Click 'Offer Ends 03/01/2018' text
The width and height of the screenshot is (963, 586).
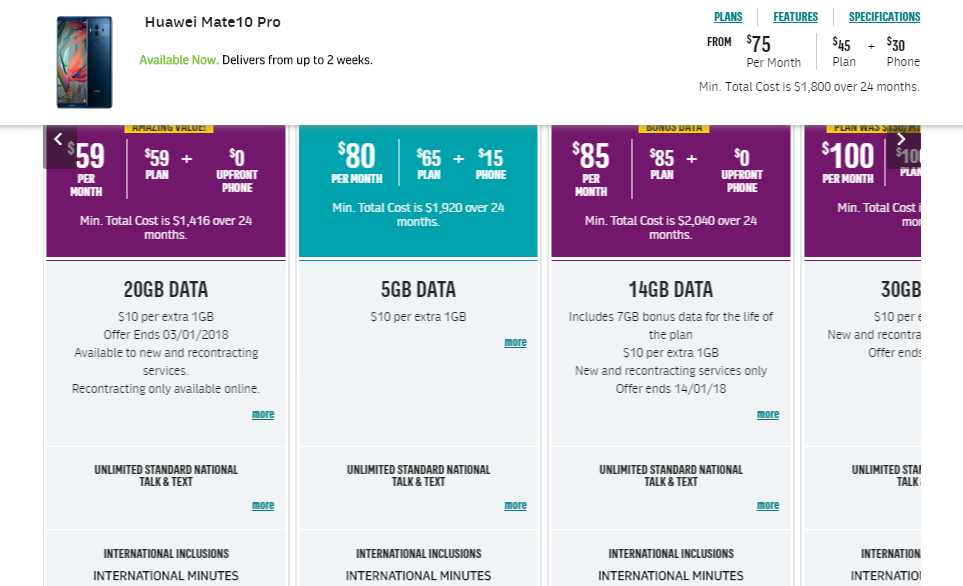click(166, 335)
